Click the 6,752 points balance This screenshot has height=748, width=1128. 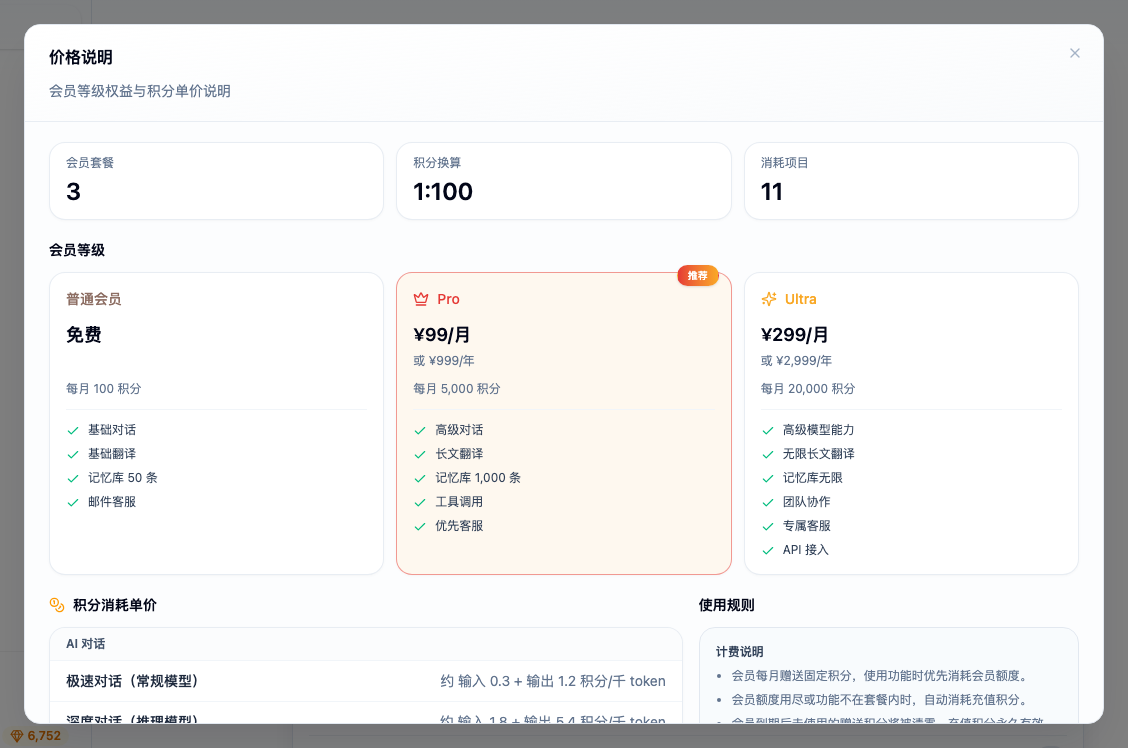tap(44, 736)
